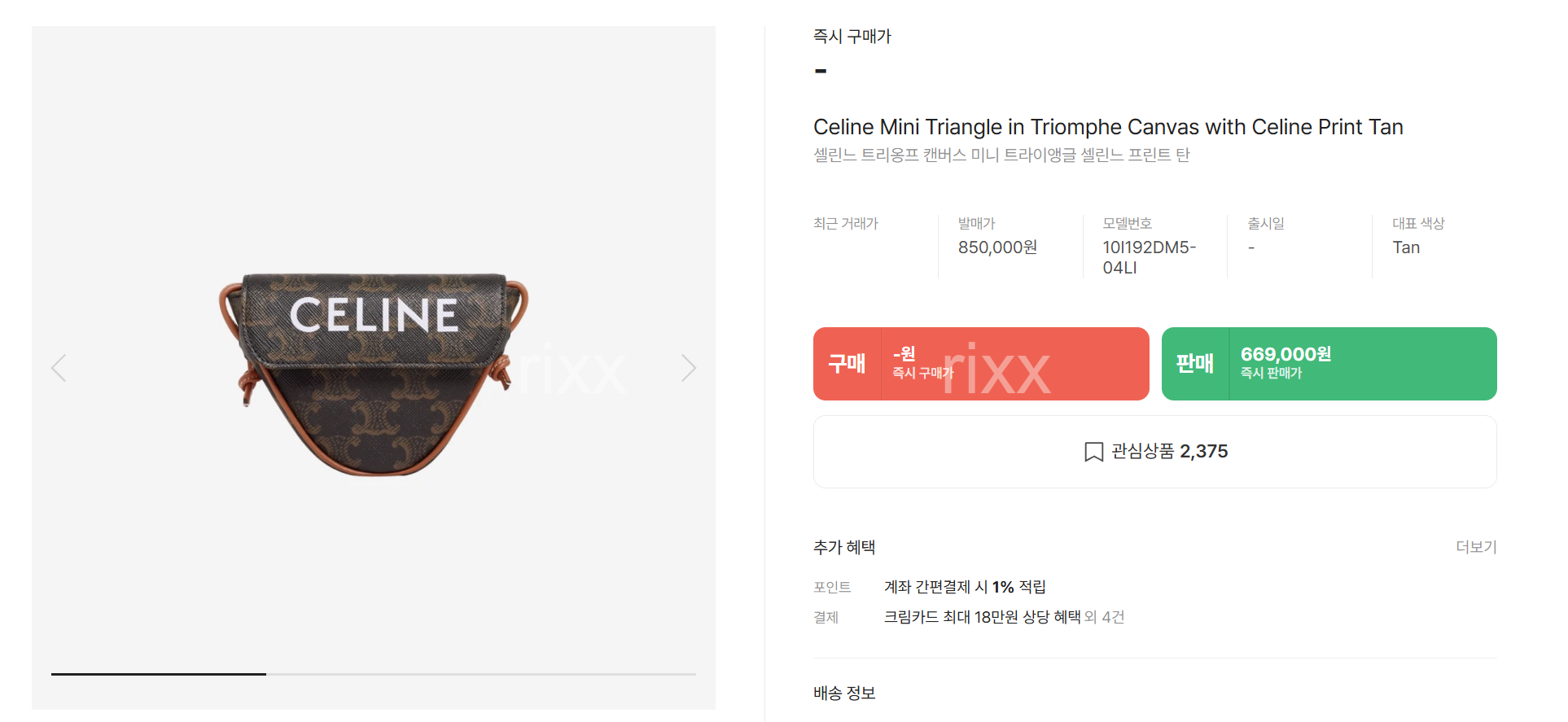Toggle 관심상품 2,375 wishlist button
This screenshot has width=1568, height=722.
[x=1154, y=452]
